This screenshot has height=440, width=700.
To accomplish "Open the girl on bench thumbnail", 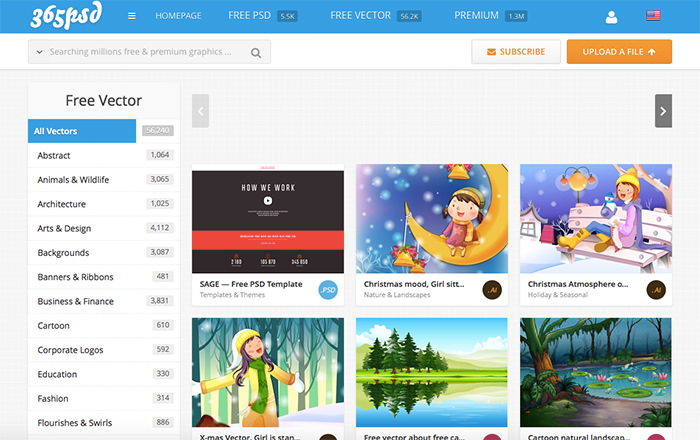I will (x=596, y=219).
